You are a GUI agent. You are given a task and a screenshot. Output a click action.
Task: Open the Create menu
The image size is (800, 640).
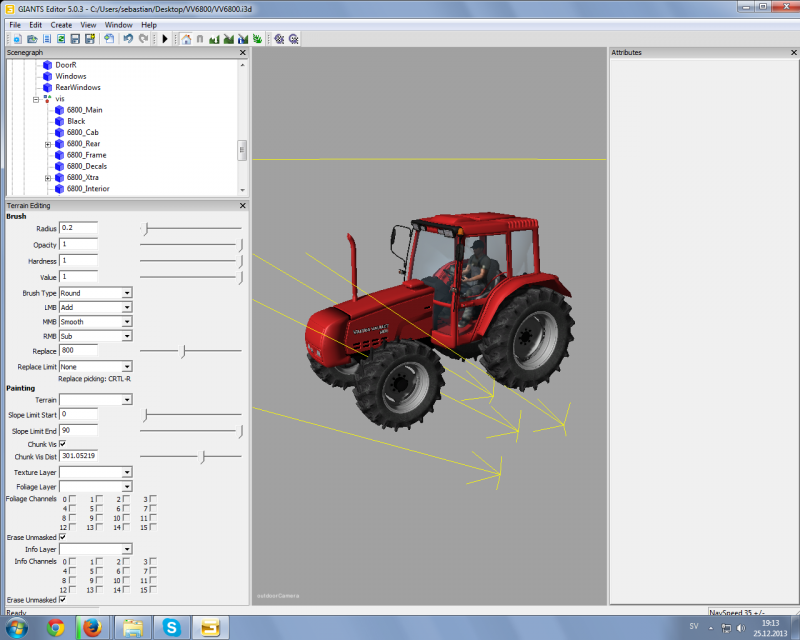[x=61, y=25]
